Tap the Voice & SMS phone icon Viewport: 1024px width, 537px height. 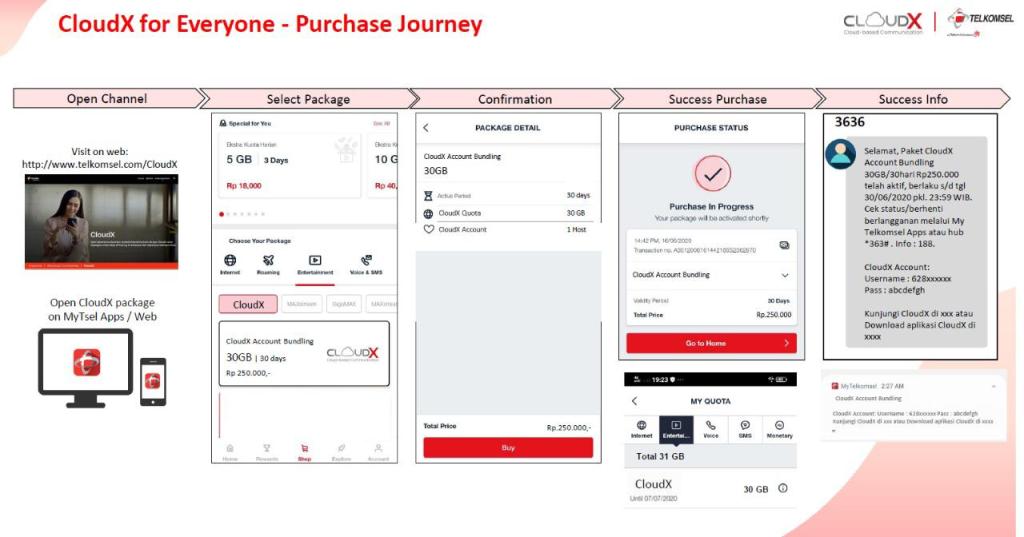point(366,260)
